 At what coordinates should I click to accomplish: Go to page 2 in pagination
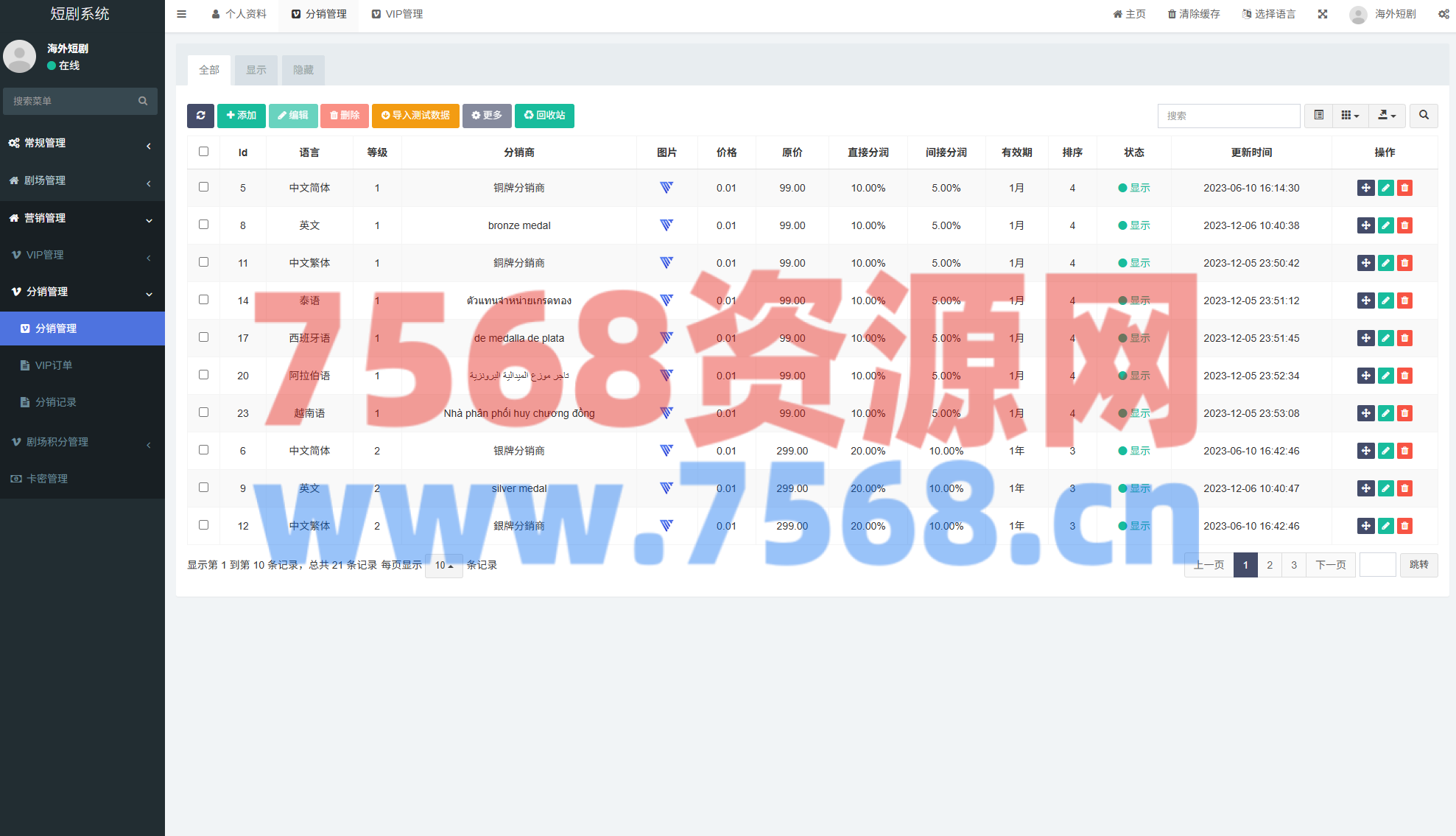[x=1270, y=565]
